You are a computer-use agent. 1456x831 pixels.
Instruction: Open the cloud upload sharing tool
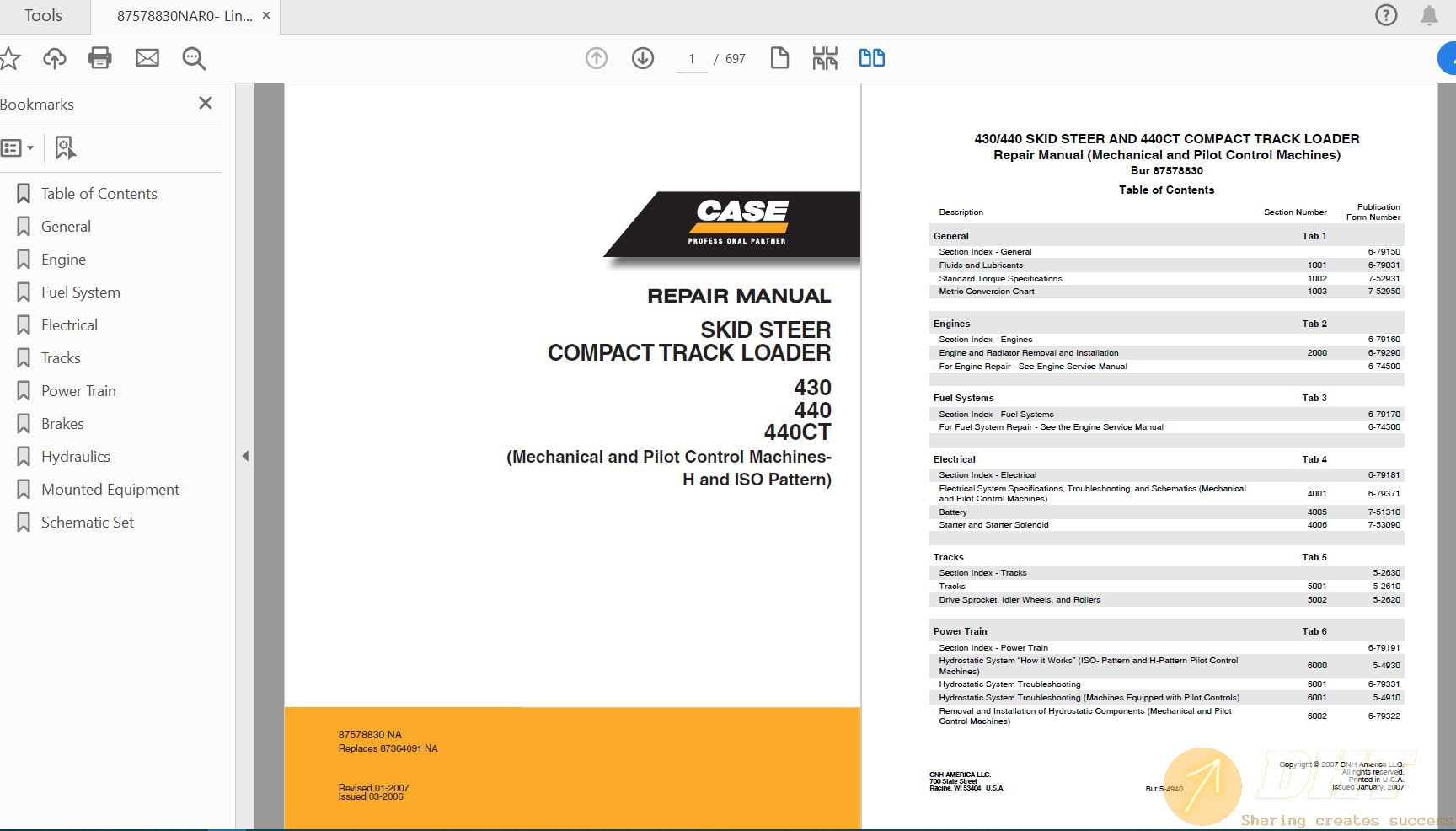(54, 58)
